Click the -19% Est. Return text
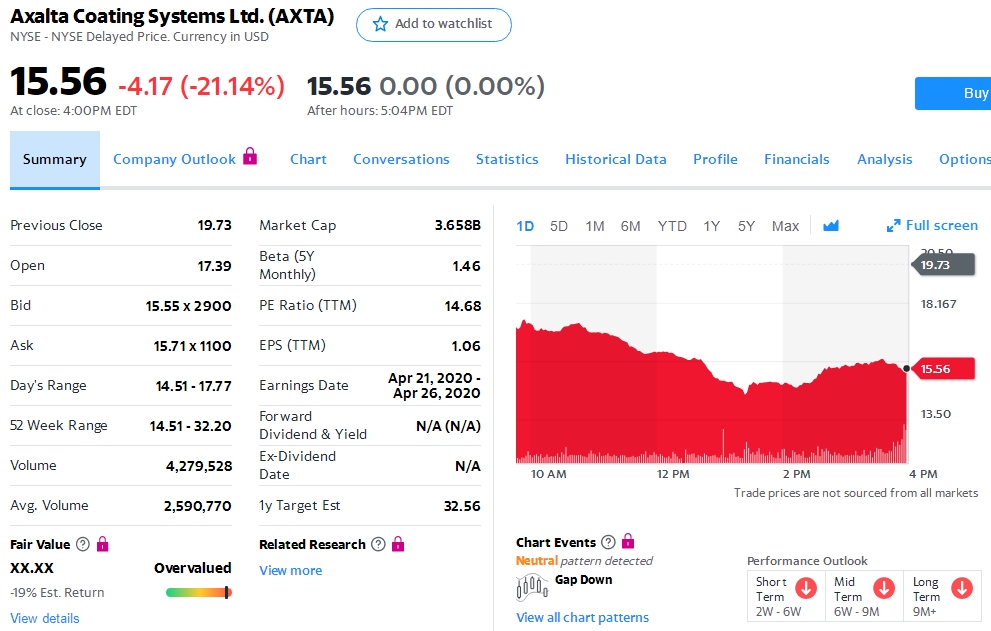 tap(57, 592)
